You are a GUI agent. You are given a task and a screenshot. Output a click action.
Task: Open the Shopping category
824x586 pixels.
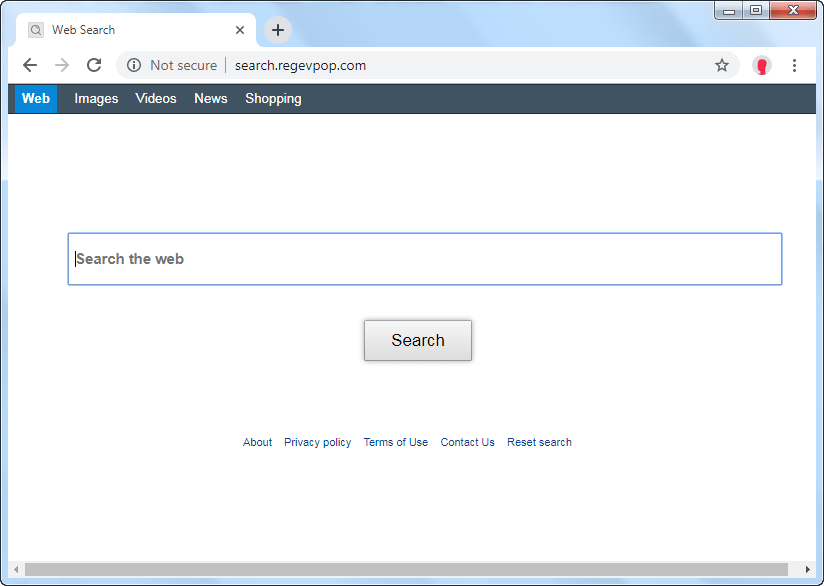point(273,99)
